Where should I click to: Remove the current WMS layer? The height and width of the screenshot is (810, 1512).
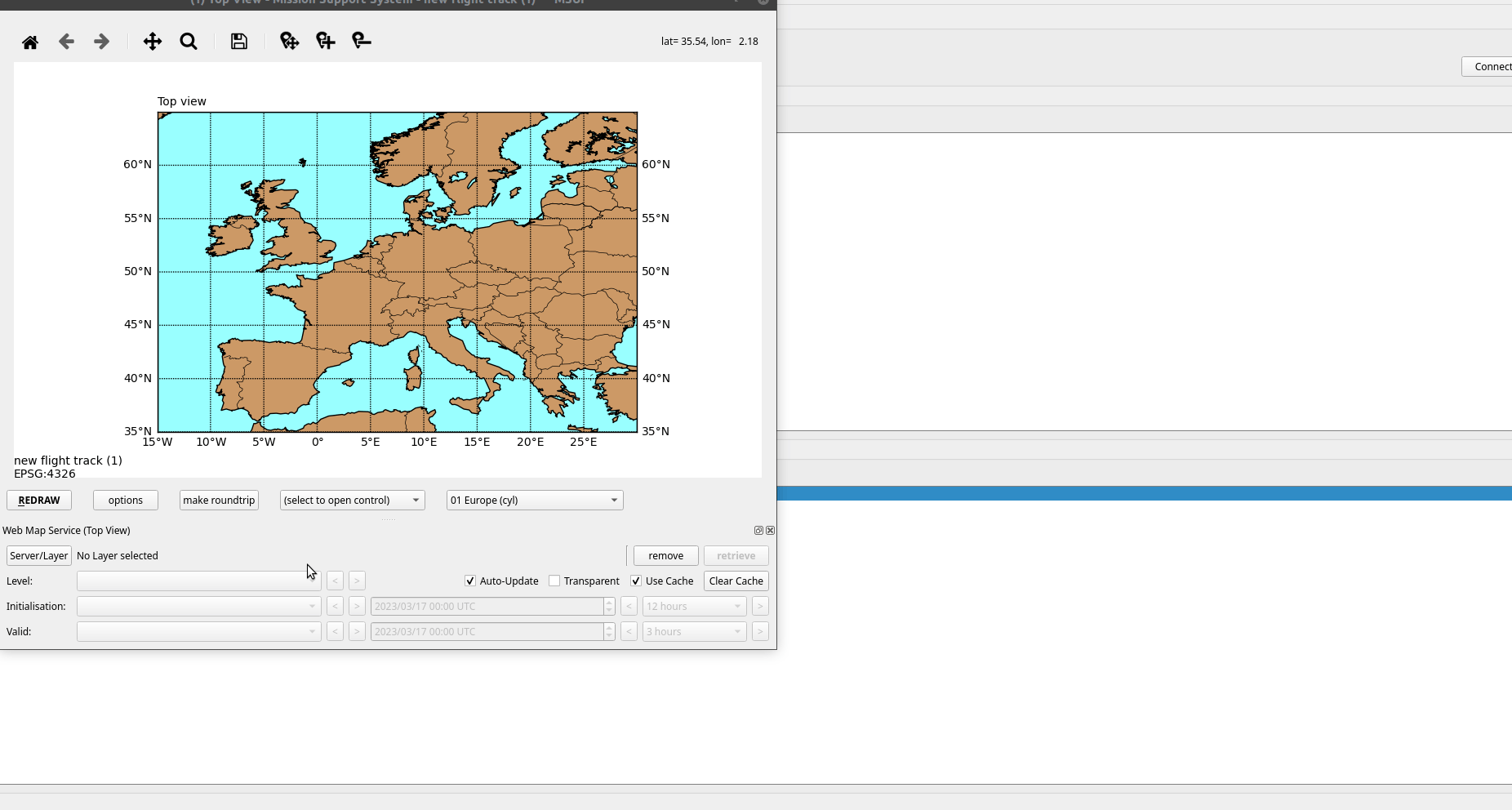tap(665, 555)
